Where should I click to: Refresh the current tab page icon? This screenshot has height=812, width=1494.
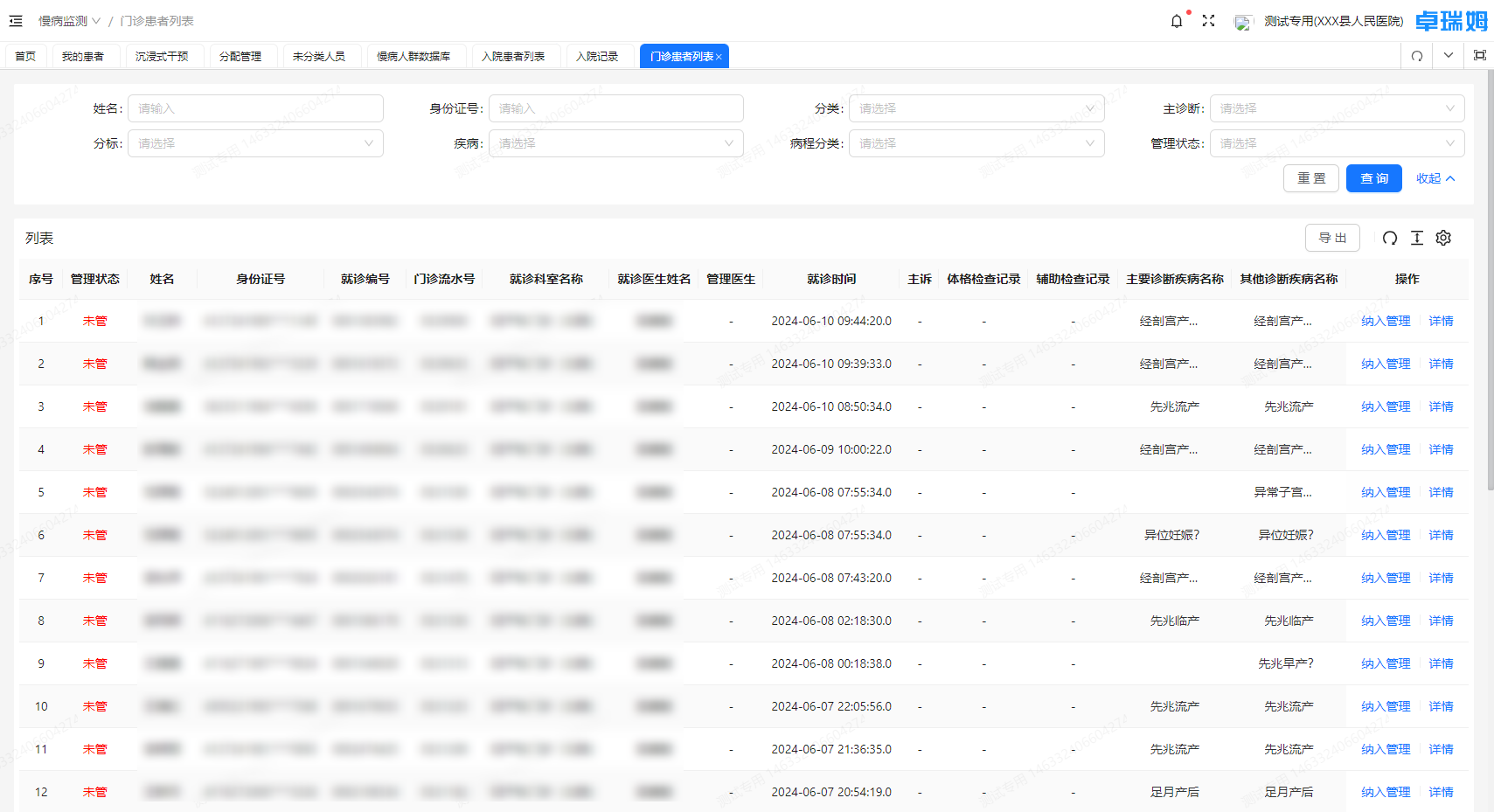pyautogui.click(x=1417, y=56)
